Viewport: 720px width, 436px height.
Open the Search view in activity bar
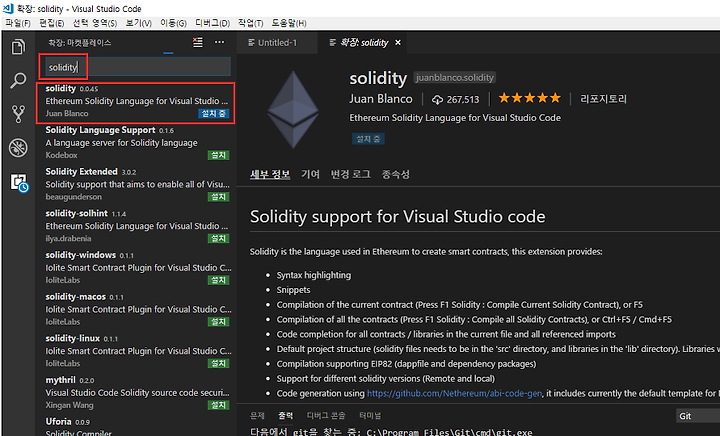tap(18, 80)
